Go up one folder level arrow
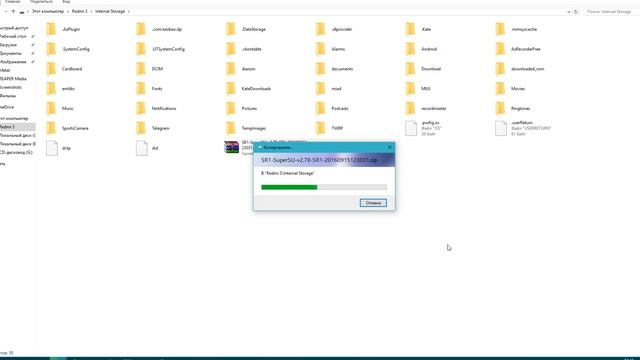Image resolution: width=640 pixels, height=360 pixels. click(13, 11)
